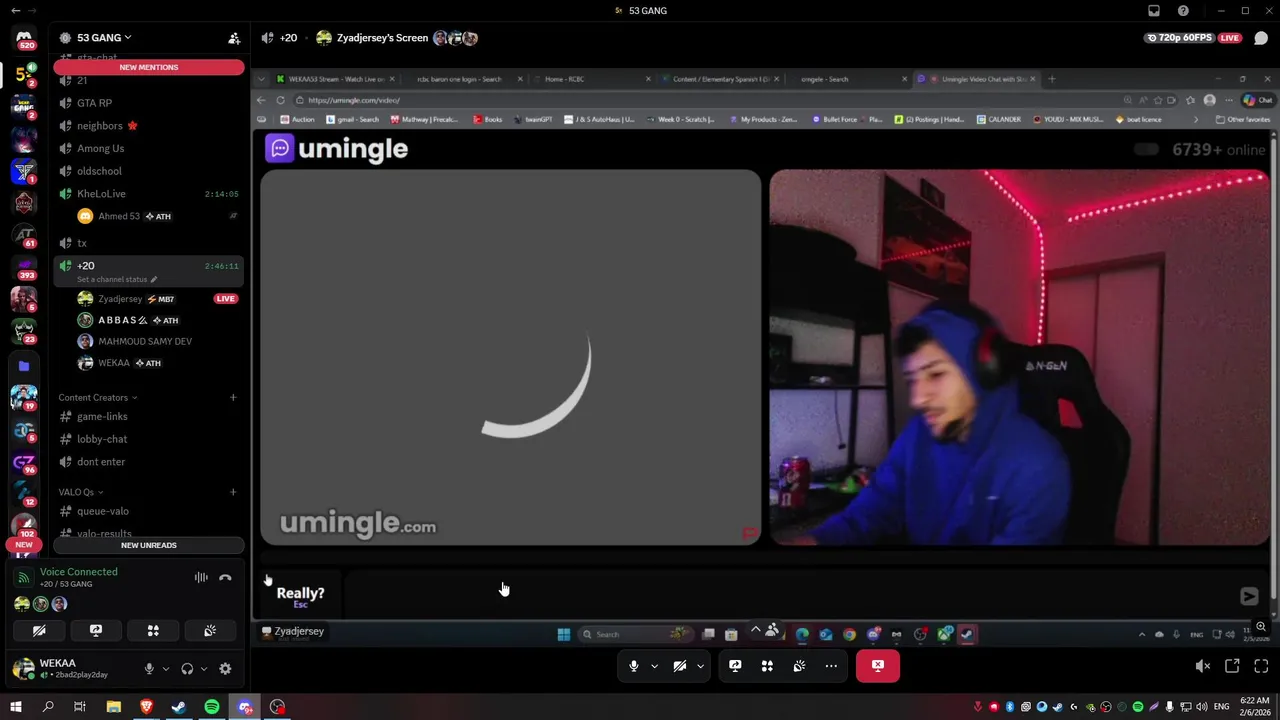The image size is (1280, 720).
Task: Deafen with headphones icon in user panel
Action: click(x=187, y=669)
